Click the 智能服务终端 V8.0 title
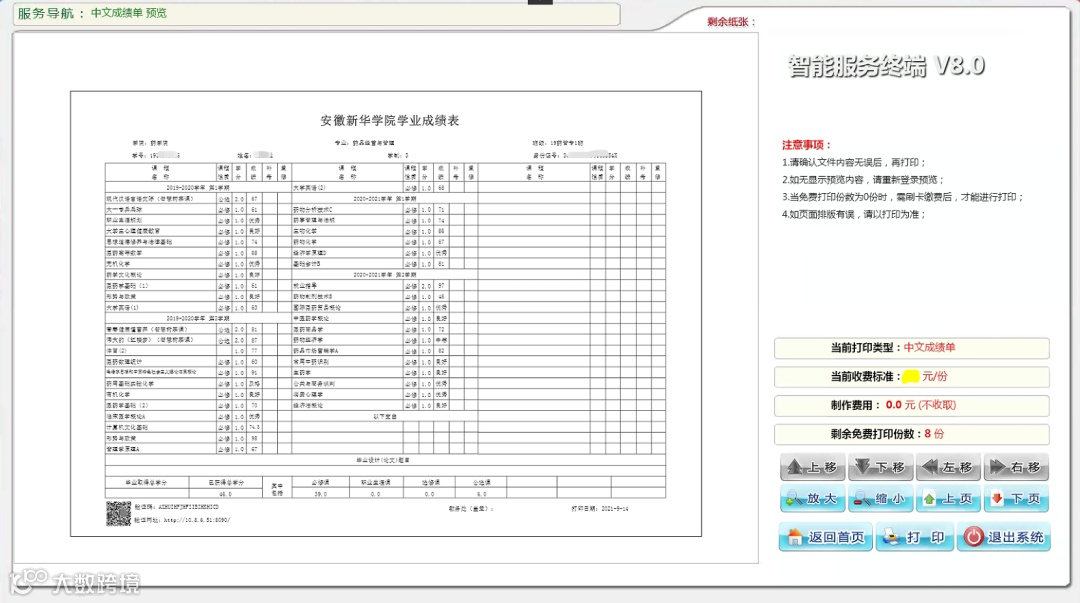 click(x=886, y=65)
